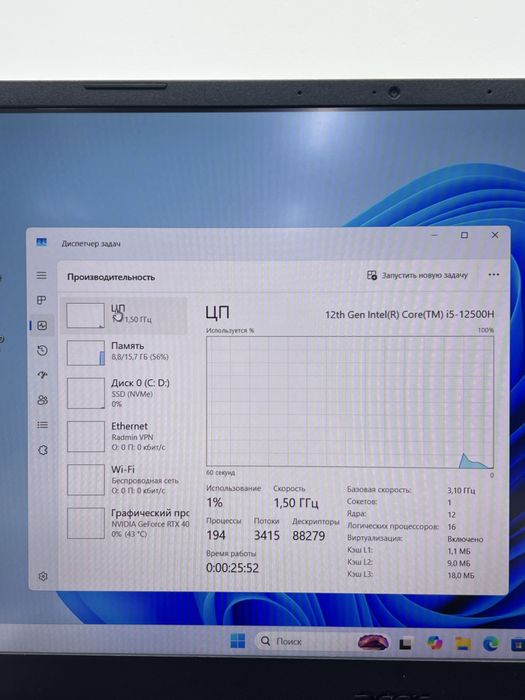Open the Startup apps icon in sidebar
The width and height of the screenshot is (525, 700).
tap(42, 375)
